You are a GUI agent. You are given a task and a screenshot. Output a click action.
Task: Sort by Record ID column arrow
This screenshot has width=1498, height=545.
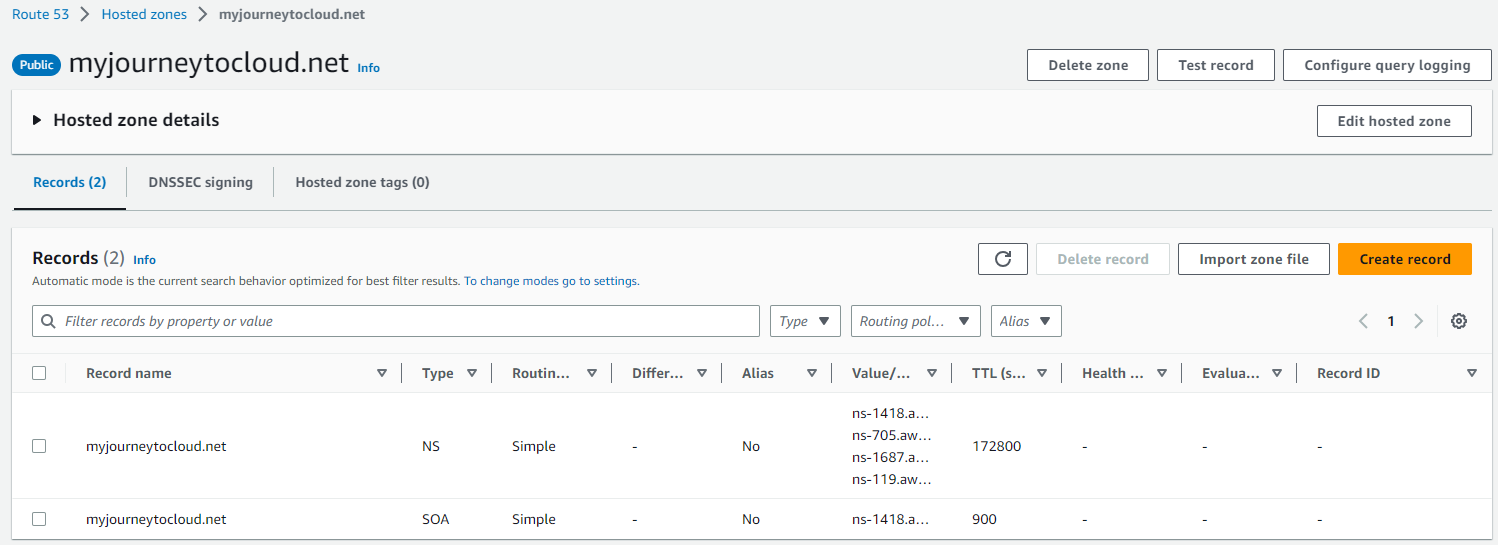[x=1471, y=373]
